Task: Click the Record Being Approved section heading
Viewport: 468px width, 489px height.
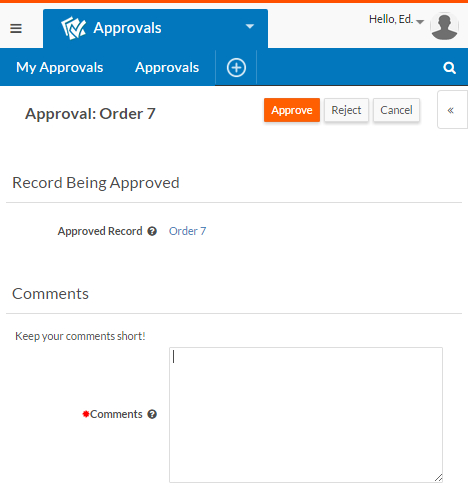Action: click(x=96, y=183)
